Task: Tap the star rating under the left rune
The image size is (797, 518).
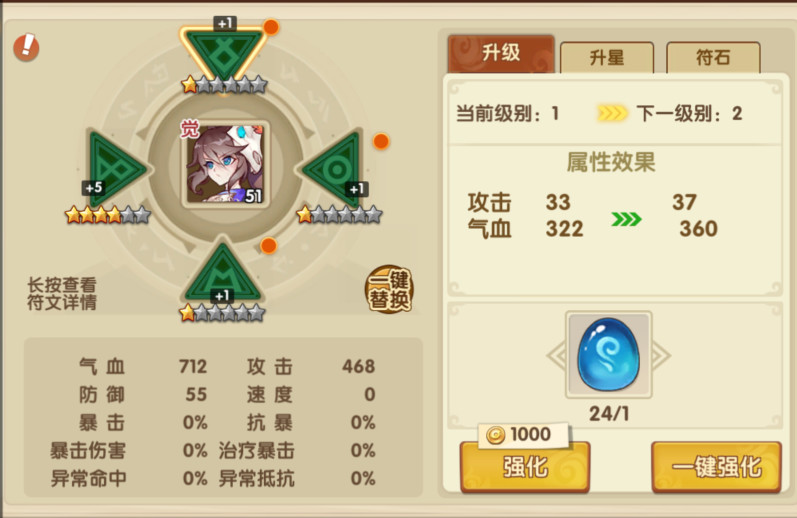Action: 108,215
